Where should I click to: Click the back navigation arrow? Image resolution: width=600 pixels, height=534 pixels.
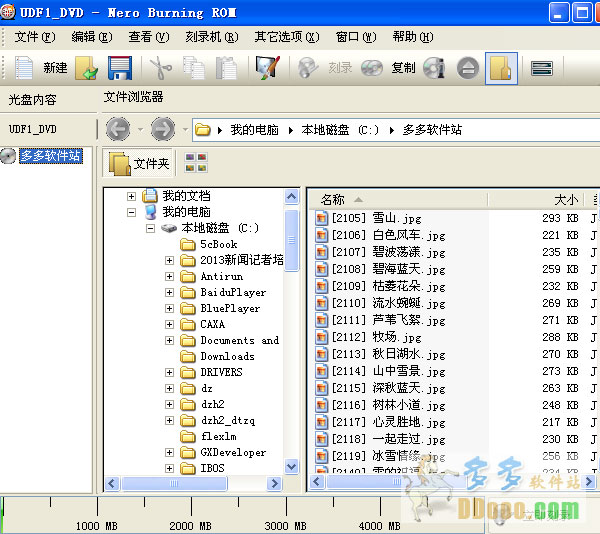coord(117,129)
